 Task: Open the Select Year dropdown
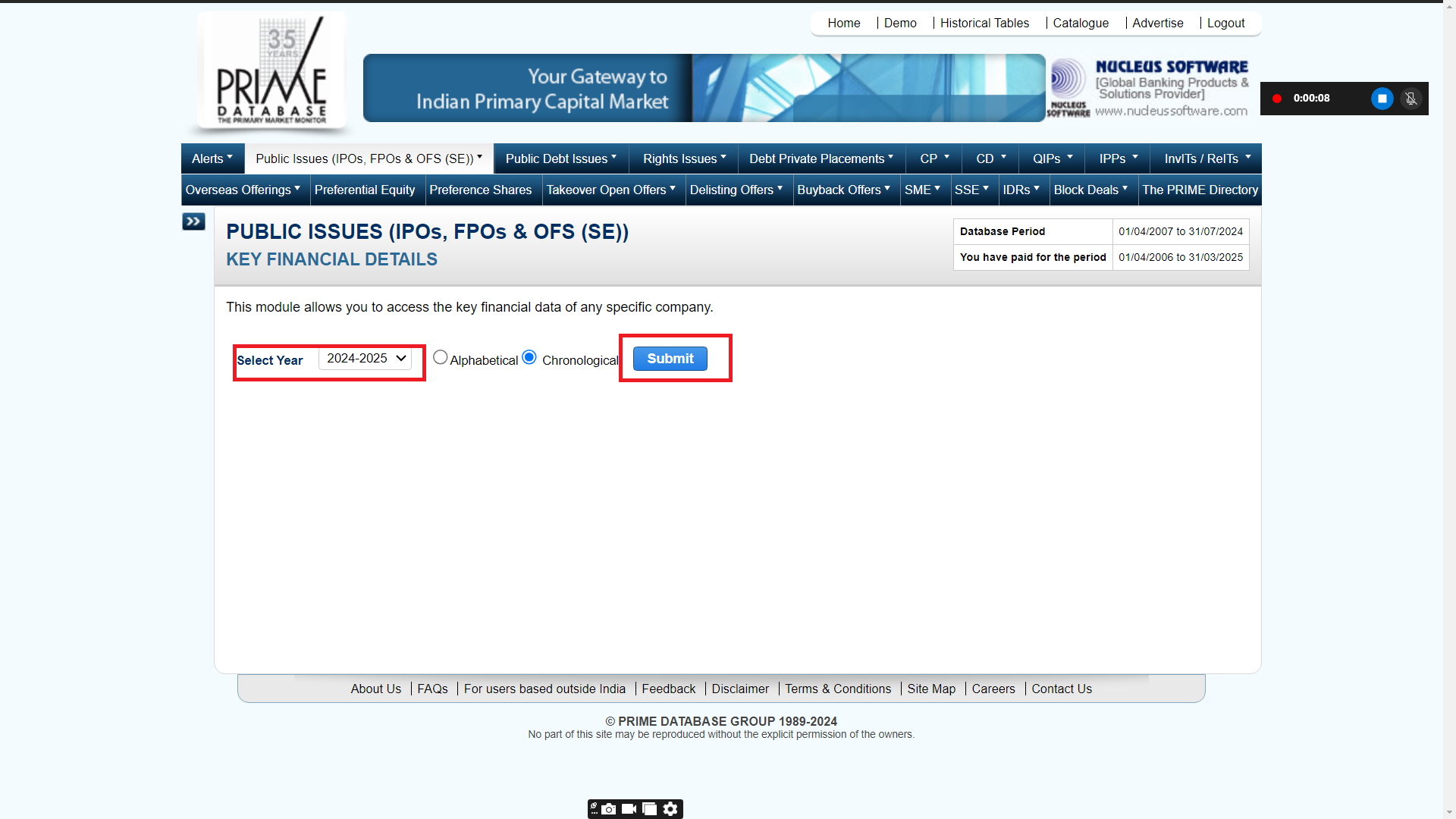click(x=366, y=358)
